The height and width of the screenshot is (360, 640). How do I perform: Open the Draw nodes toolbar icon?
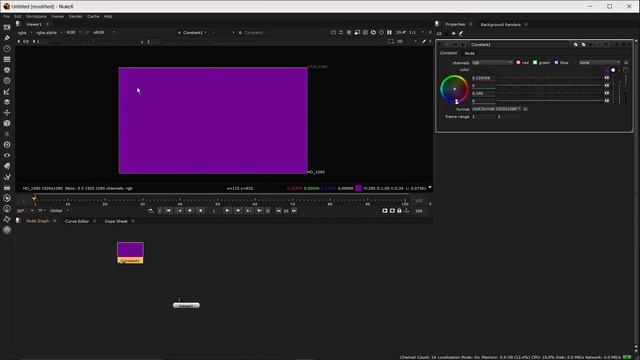coord(7,38)
